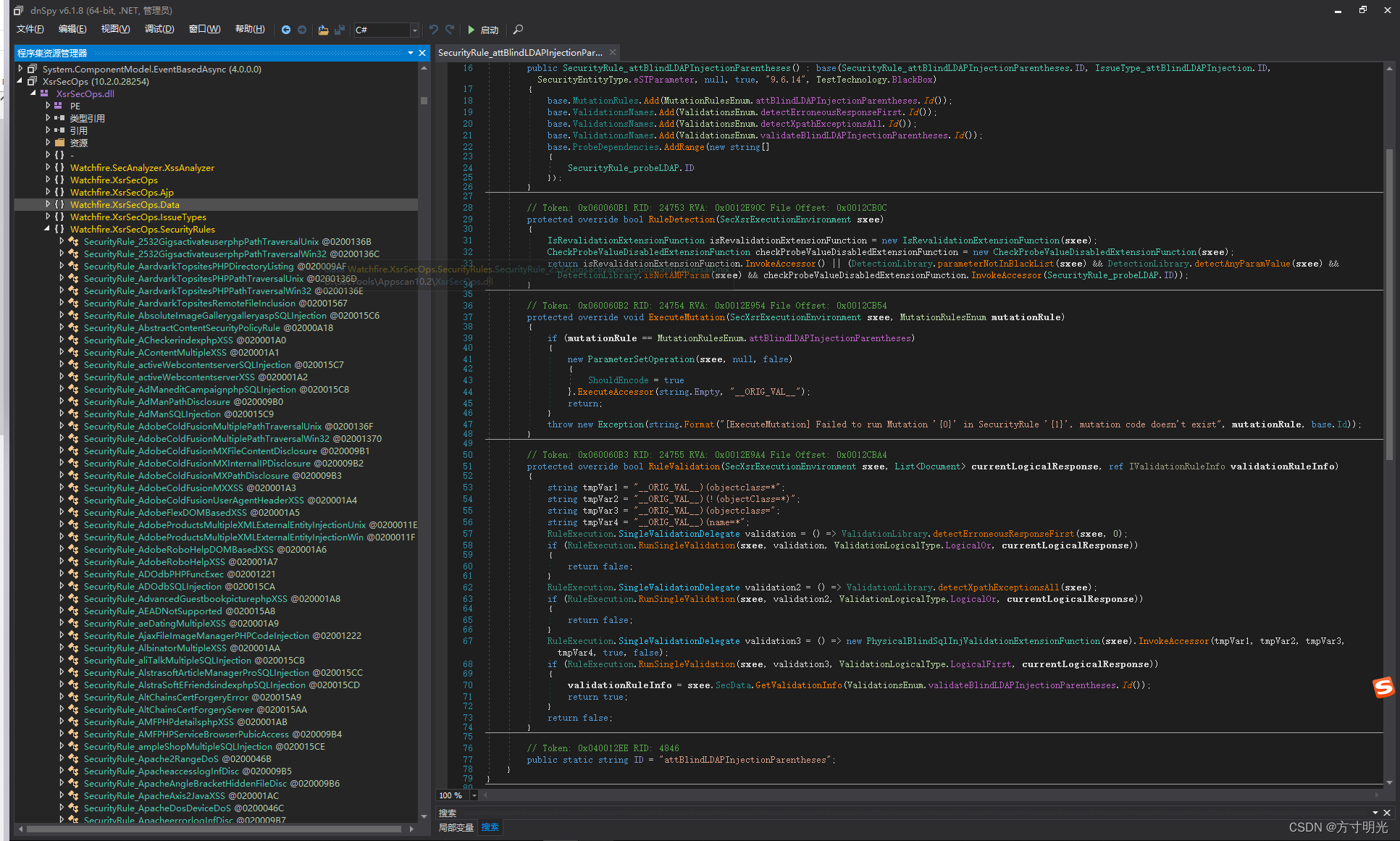Select Watchfire.XsrSecOps.Ajp namespace
Viewport: 1400px width, 841px height.
122,192
